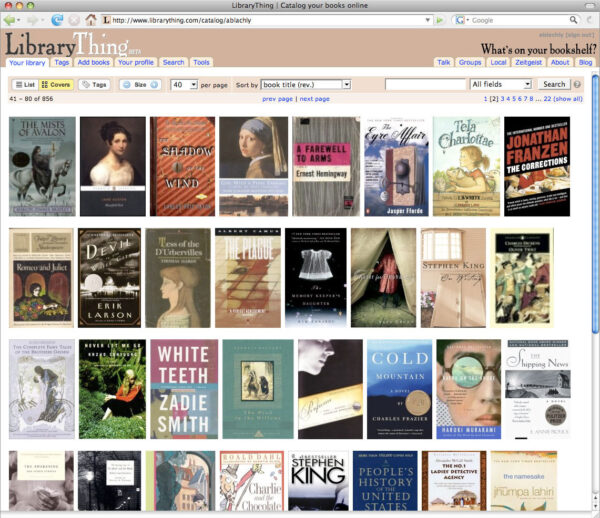This screenshot has width=600, height=518.
Task: Open the Your profile tab
Action: tap(136, 62)
